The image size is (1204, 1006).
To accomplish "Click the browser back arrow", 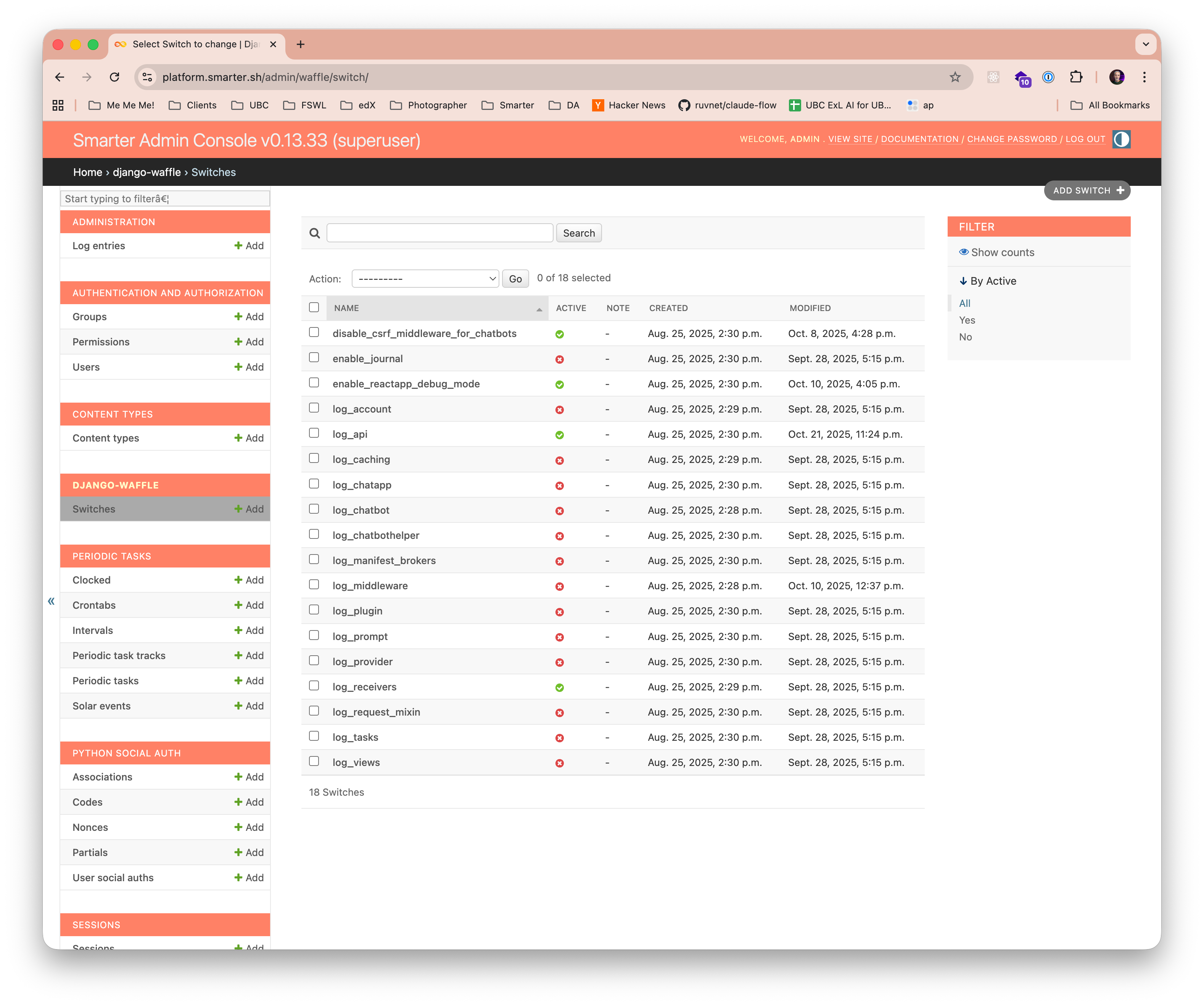I will coord(60,77).
